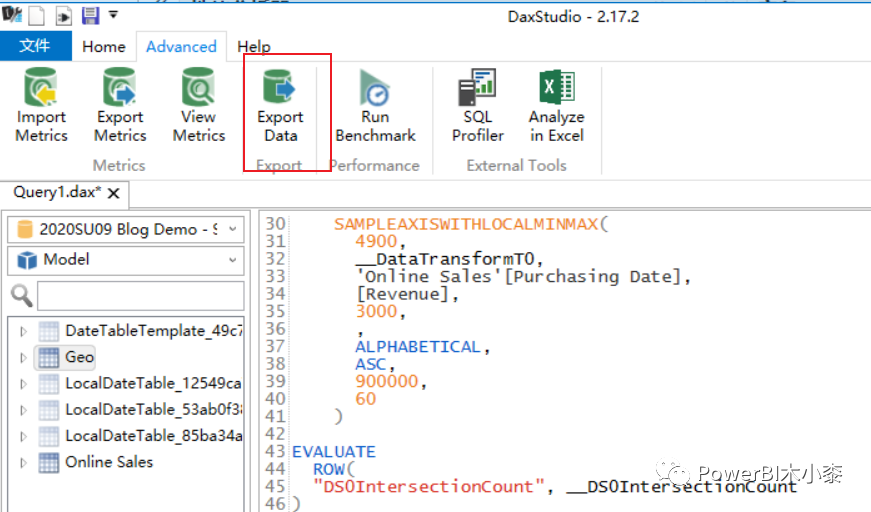The image size is (871, 512).
Task: Switch to the Home ribbon tab
Action: click(x=104, y=47)
